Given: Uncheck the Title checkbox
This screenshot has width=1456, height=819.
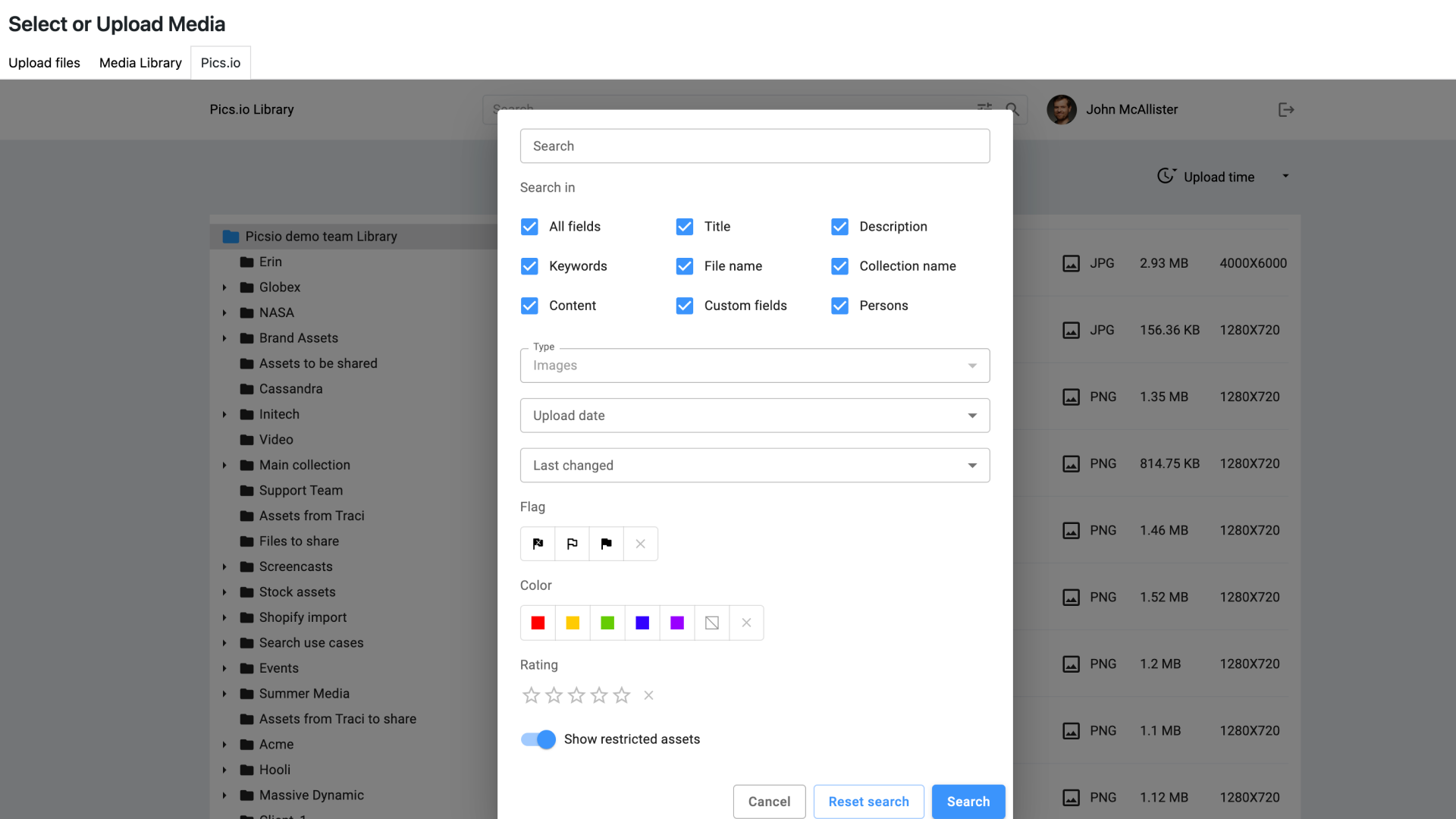Looking at the screenshot, I should coord(685,227).
